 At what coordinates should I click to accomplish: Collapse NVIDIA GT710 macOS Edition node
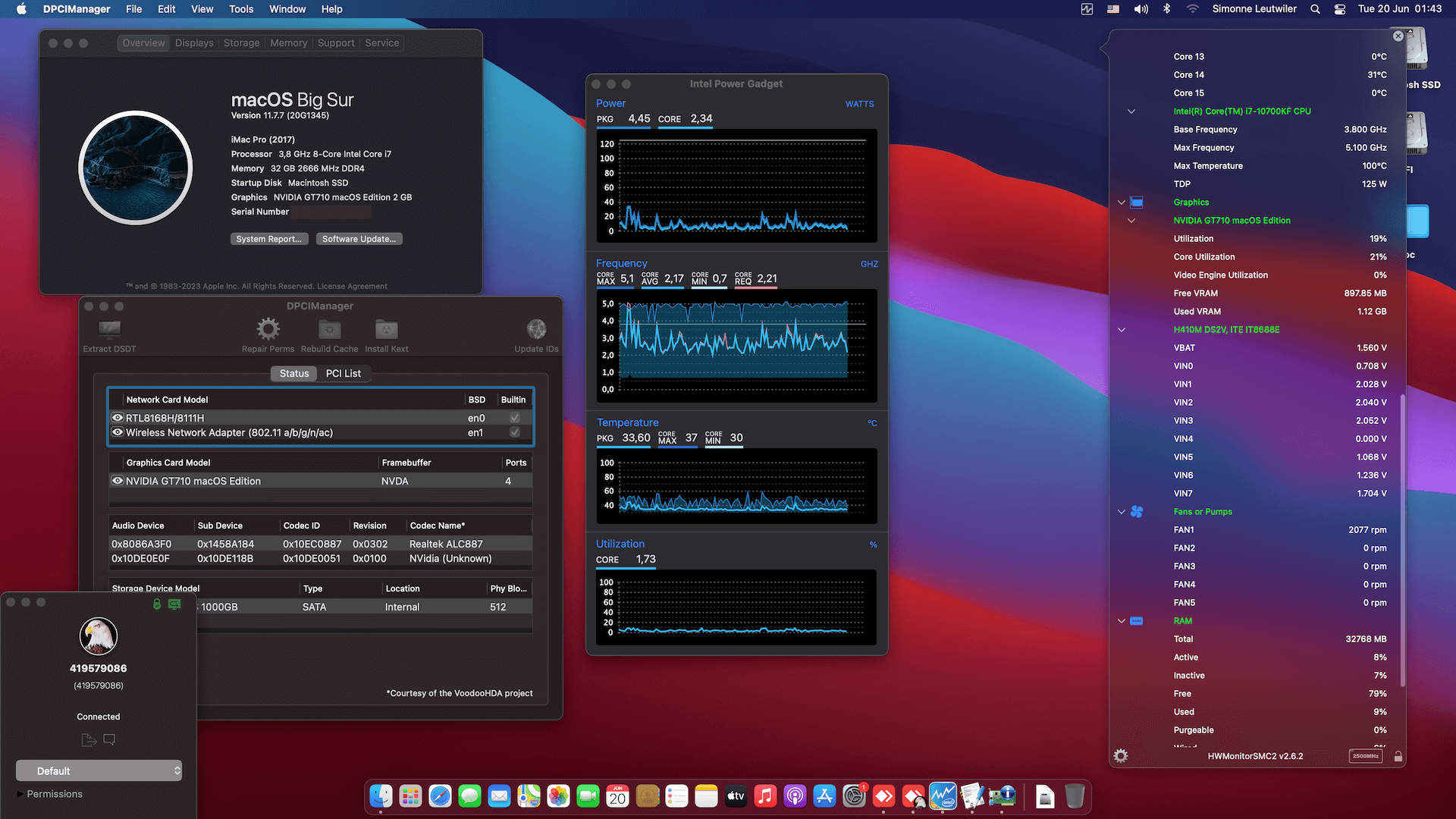point(1131,221)
